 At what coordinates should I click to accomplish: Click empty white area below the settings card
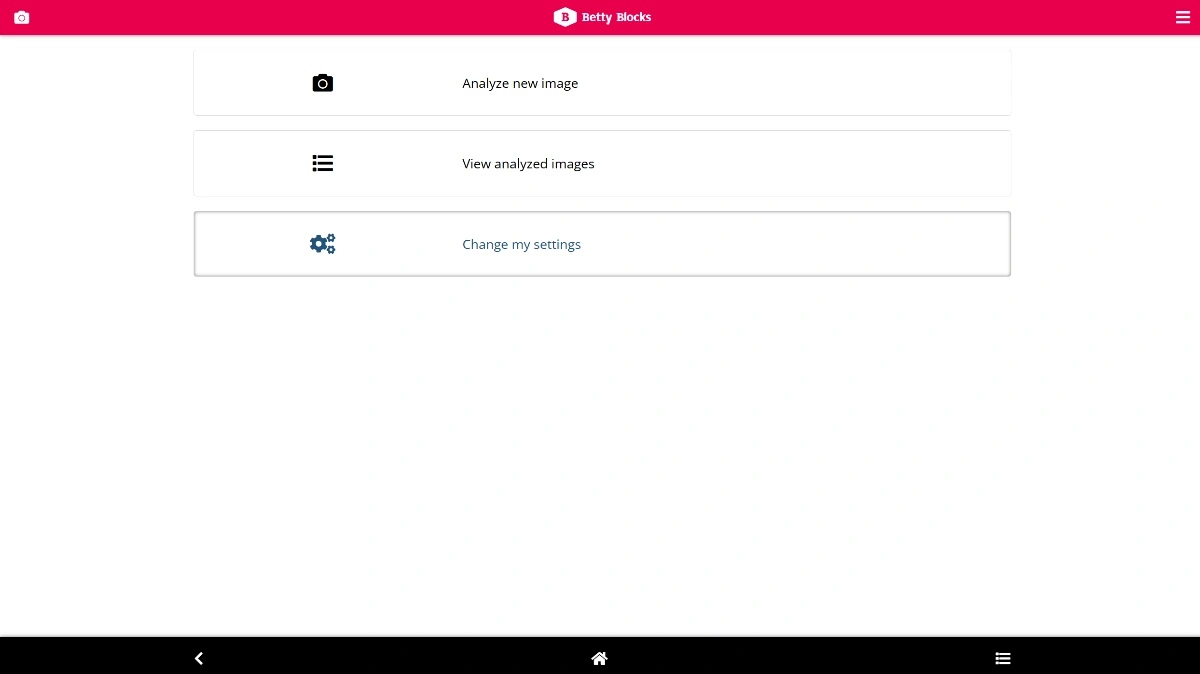[x=600, y=450]
